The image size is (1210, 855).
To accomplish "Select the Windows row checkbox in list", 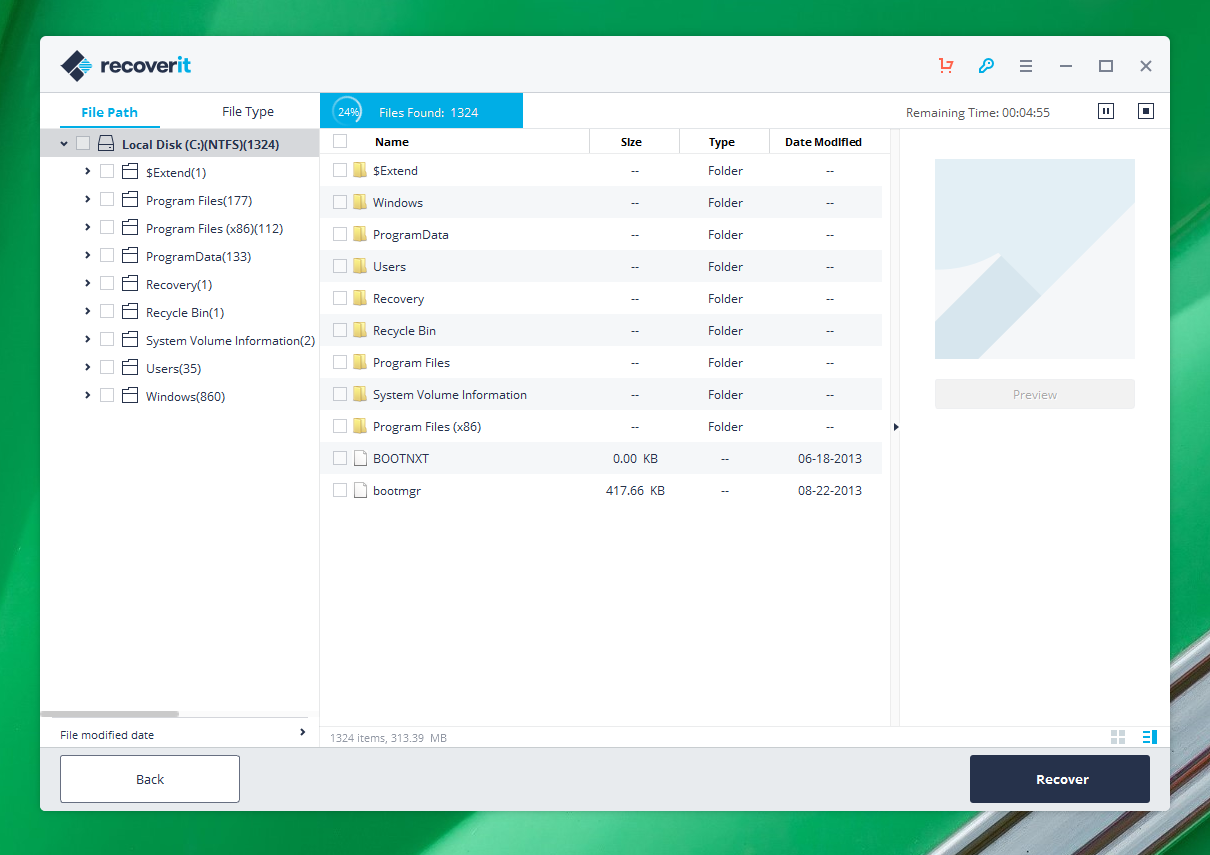I will pos(340,202).
